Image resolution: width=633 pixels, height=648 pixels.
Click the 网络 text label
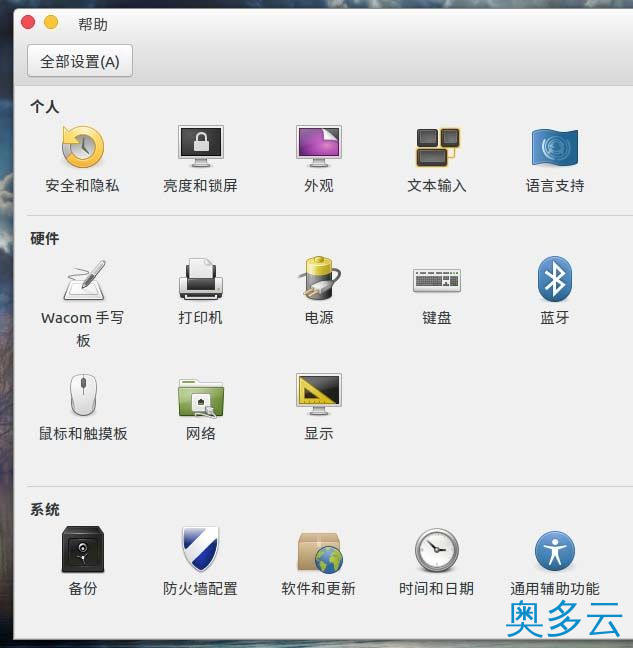(x=201, y=434)
